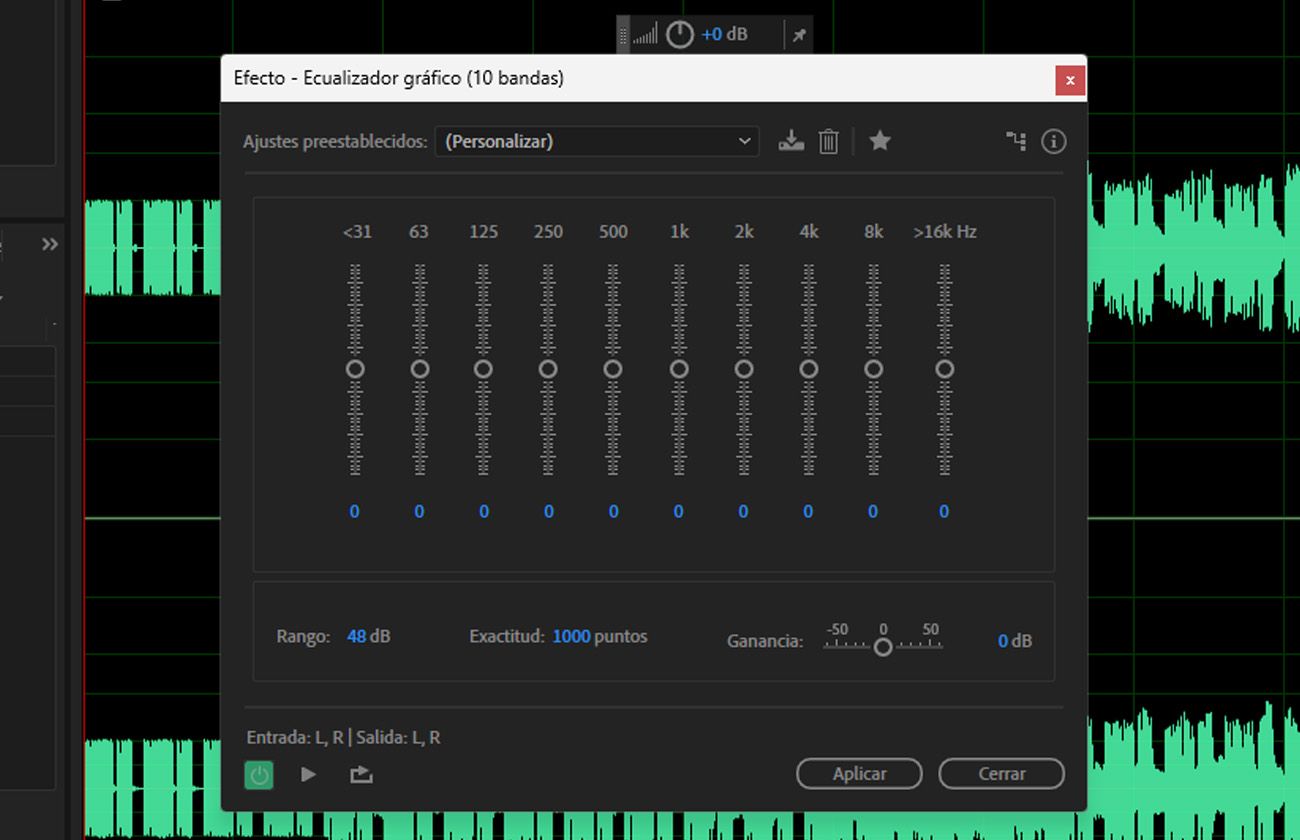Preview the equalizer effect with play

click(308, 774)
